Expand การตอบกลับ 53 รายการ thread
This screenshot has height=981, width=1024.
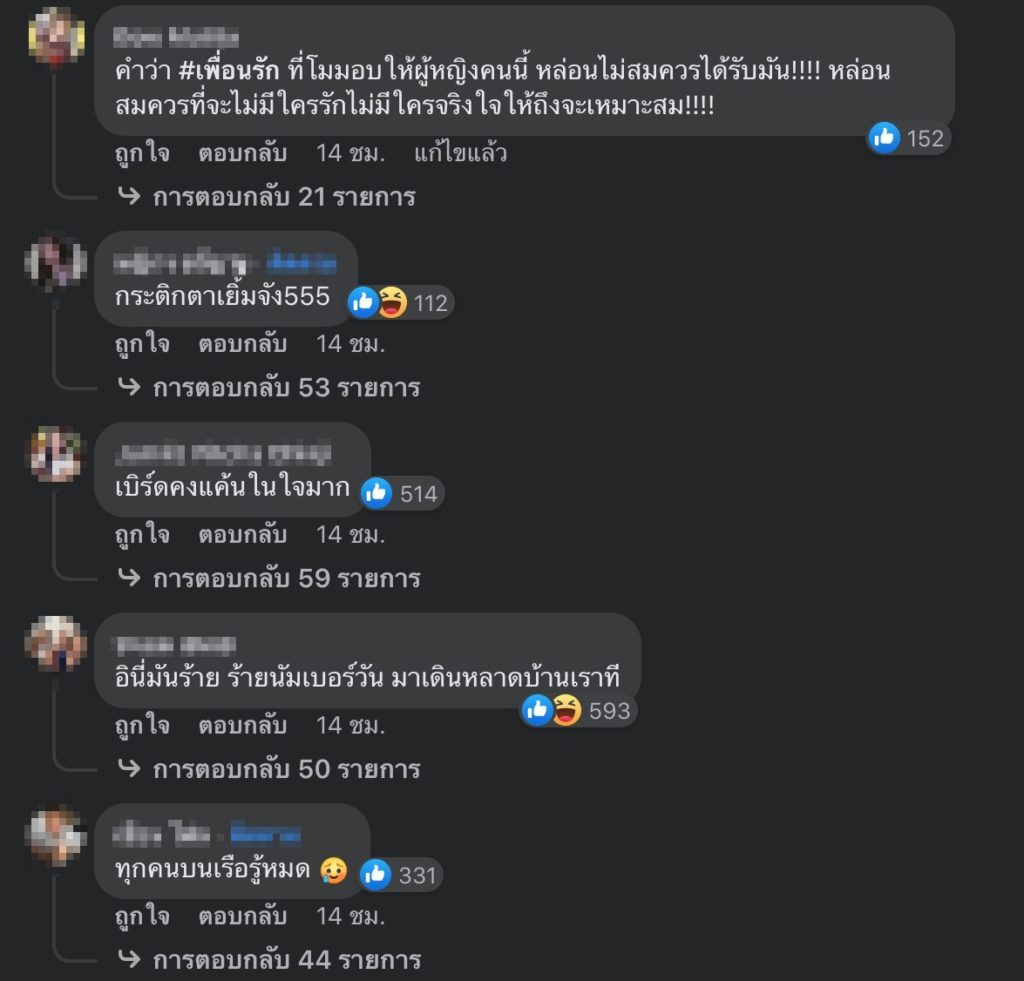click(286, 387)
